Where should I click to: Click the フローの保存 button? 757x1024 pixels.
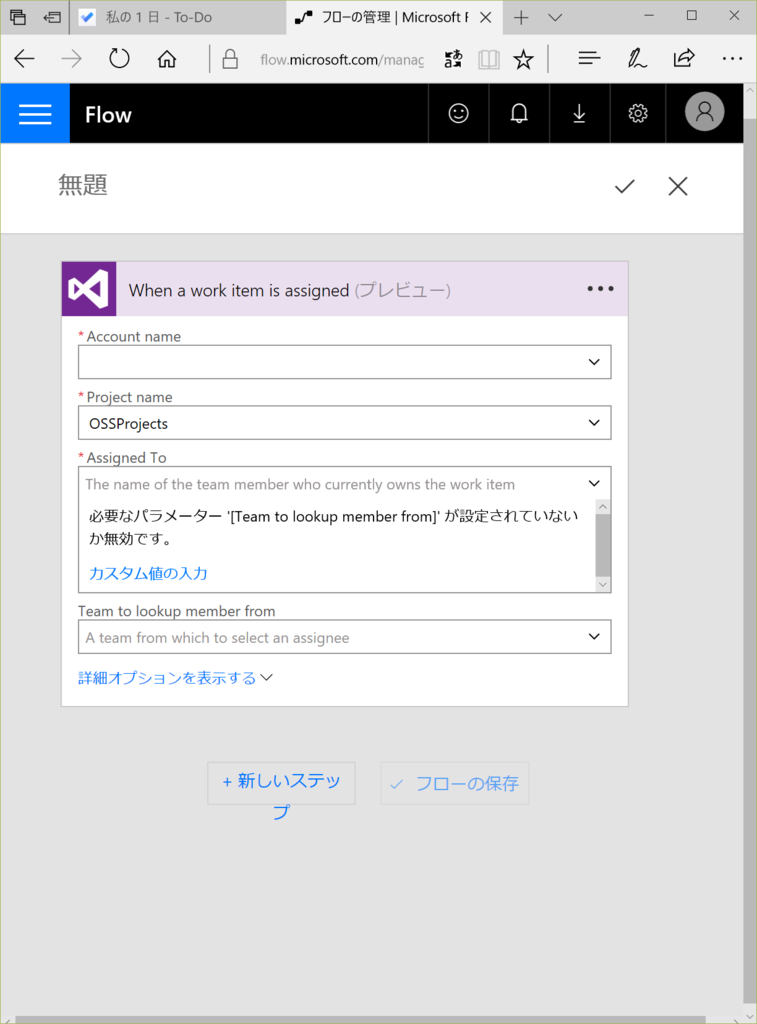(x=455, y=783)
